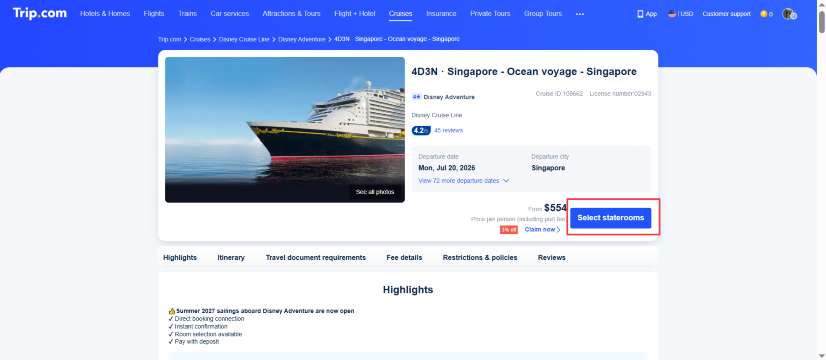Image resolution: width=826 pixels, height=360 pixels.
Task: Click departure date Mon, Jul 20, 2026
Action: click(447, 168)
